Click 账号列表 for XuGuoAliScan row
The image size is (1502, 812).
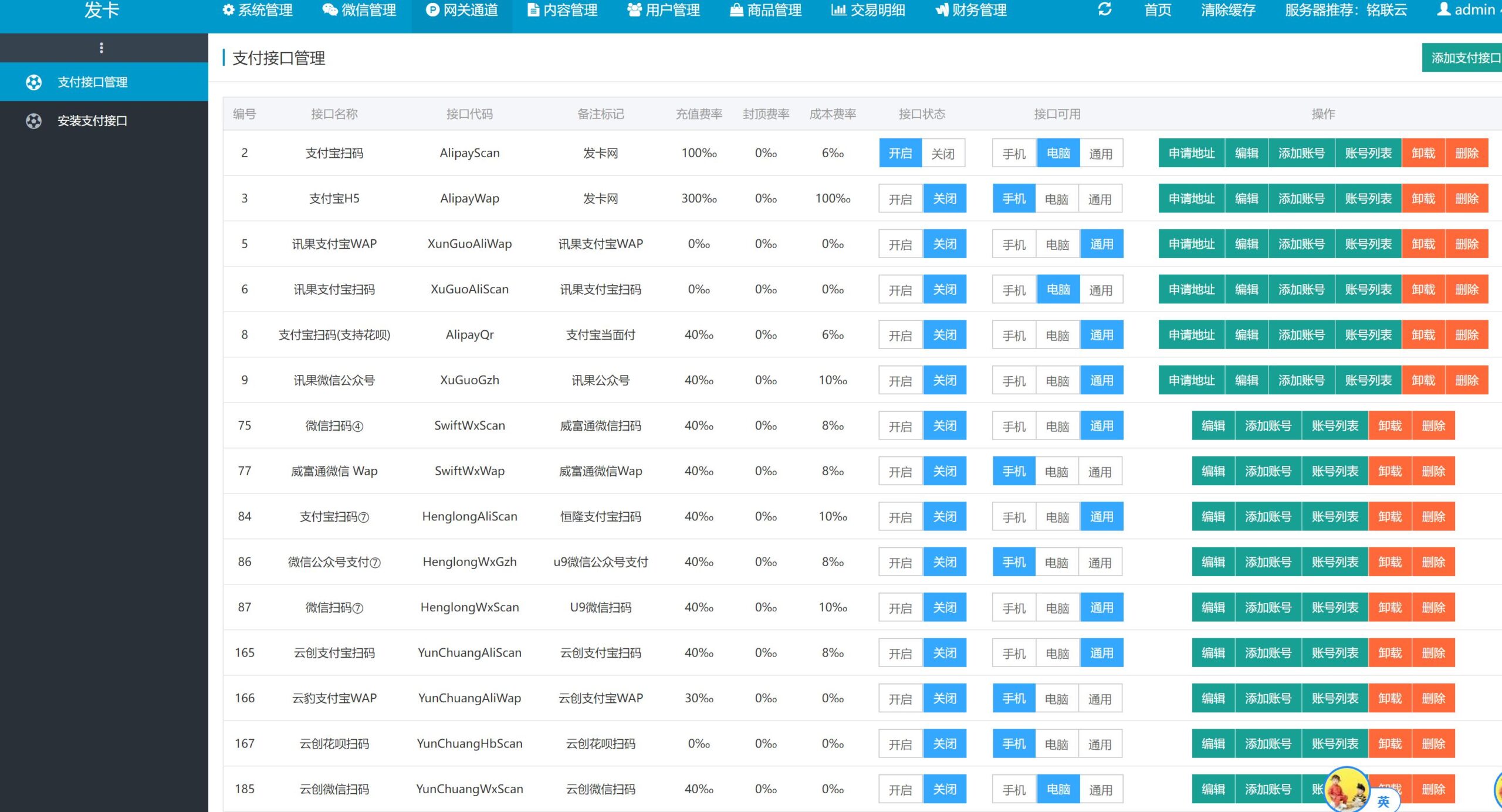tap(1369, 290)
